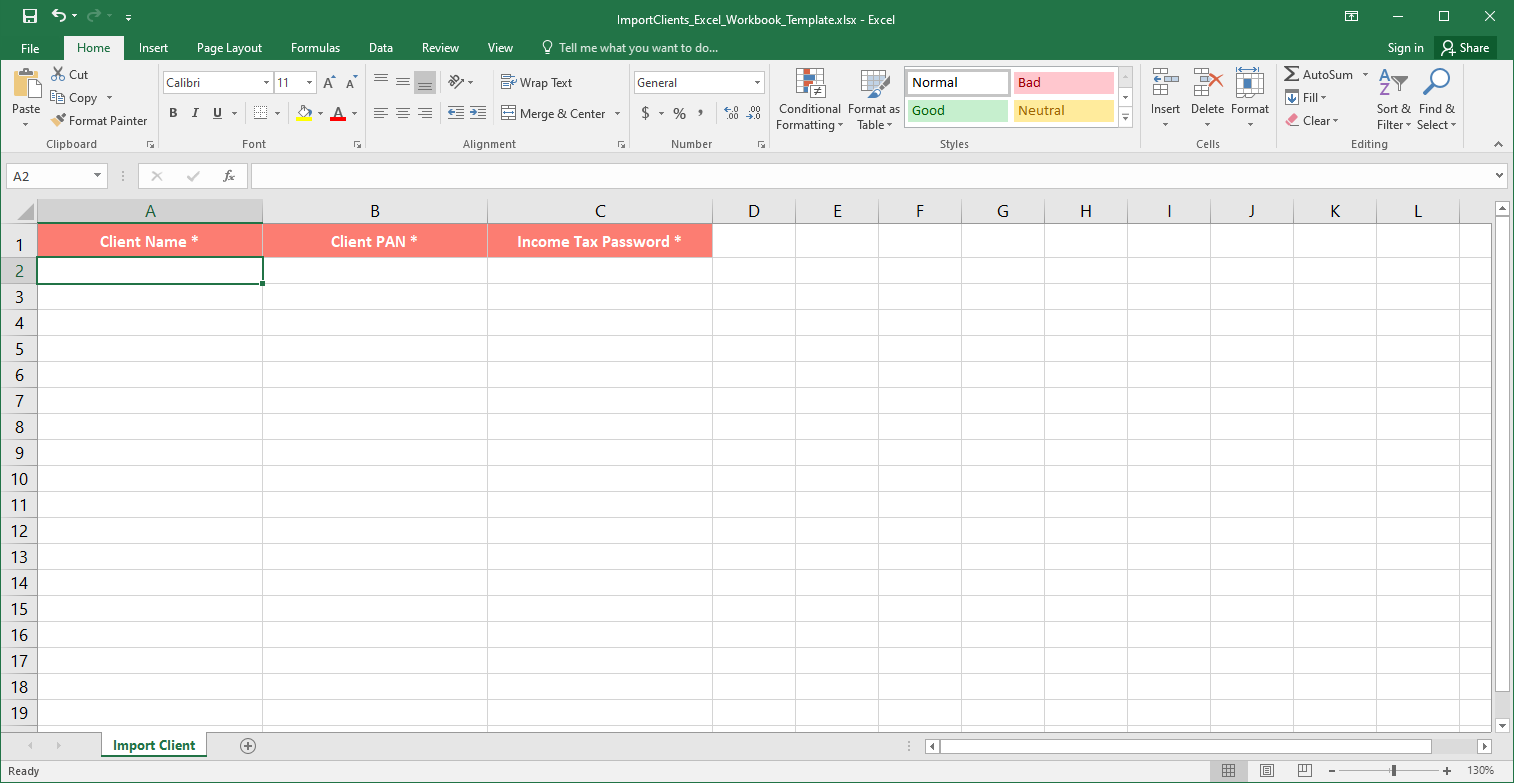Screen dimensions: 1514x783
Task: Apply percent style to the cell
Action: 679,113
